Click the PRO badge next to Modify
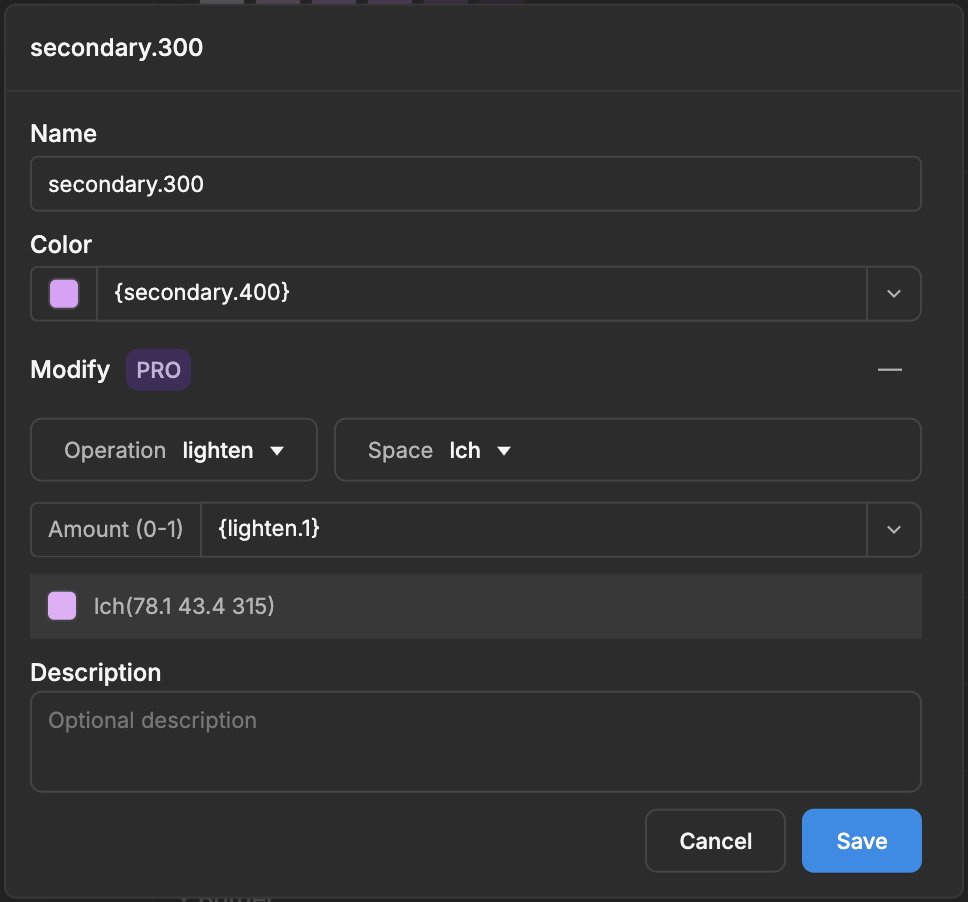Screen dimensions: 968x902 (158, 370)
